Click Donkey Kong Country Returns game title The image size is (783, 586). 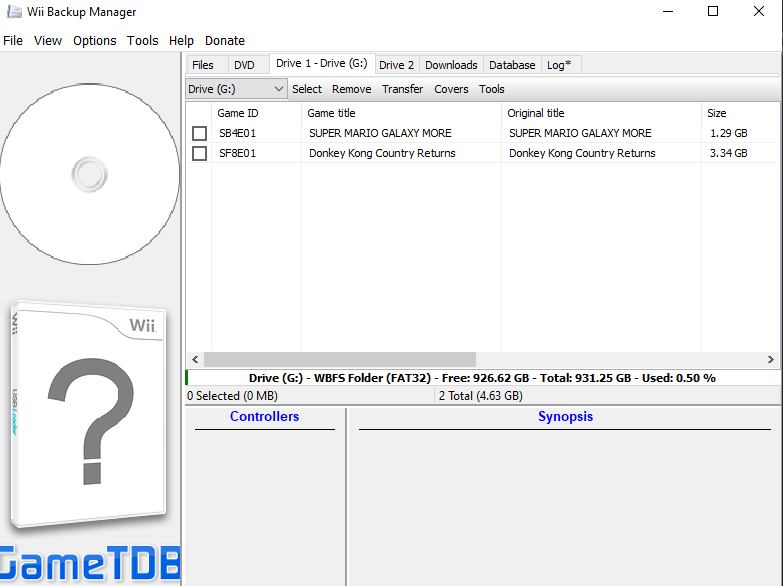(x=382, y=153)
